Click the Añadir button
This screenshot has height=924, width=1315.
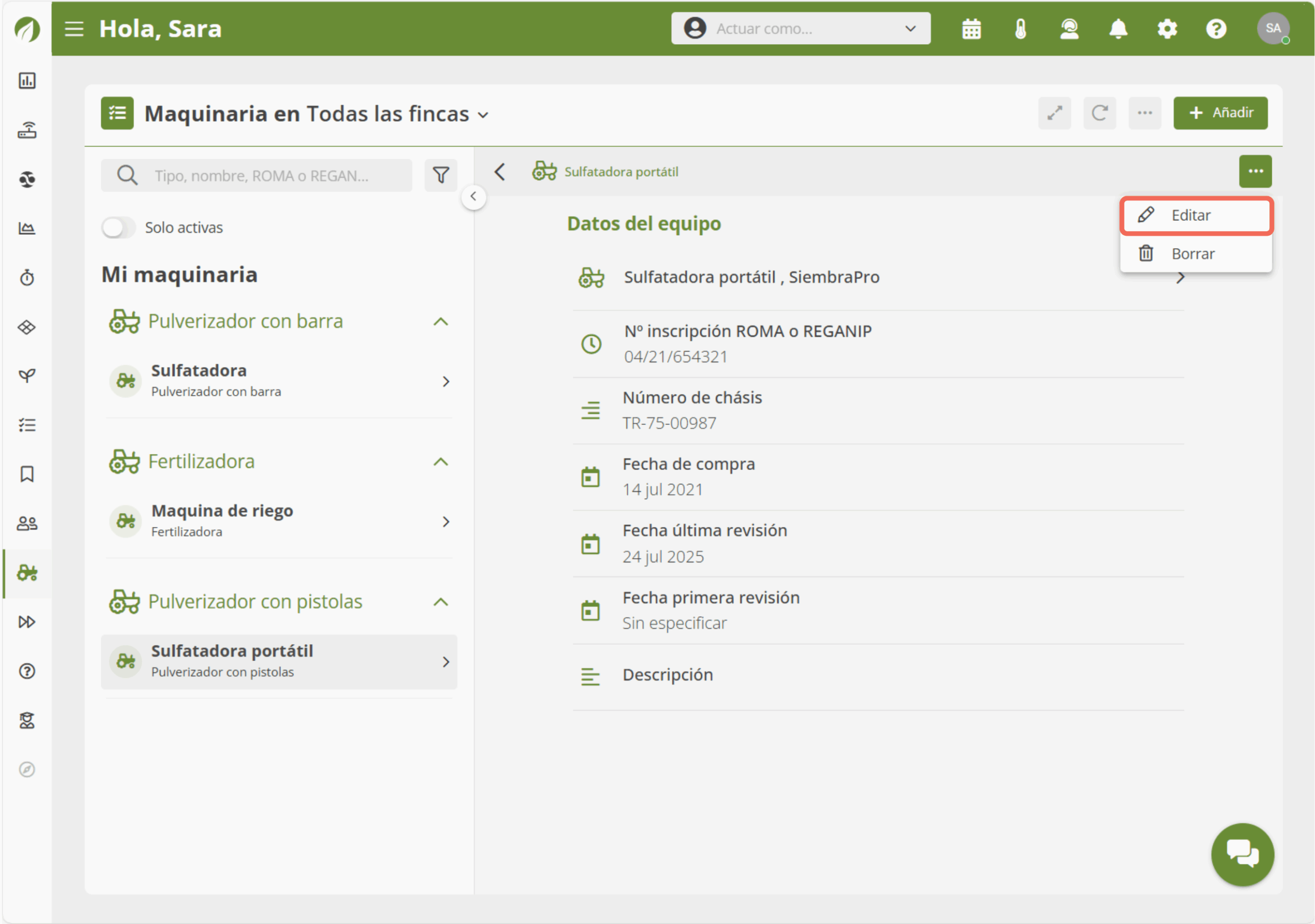coord(1220,113)
